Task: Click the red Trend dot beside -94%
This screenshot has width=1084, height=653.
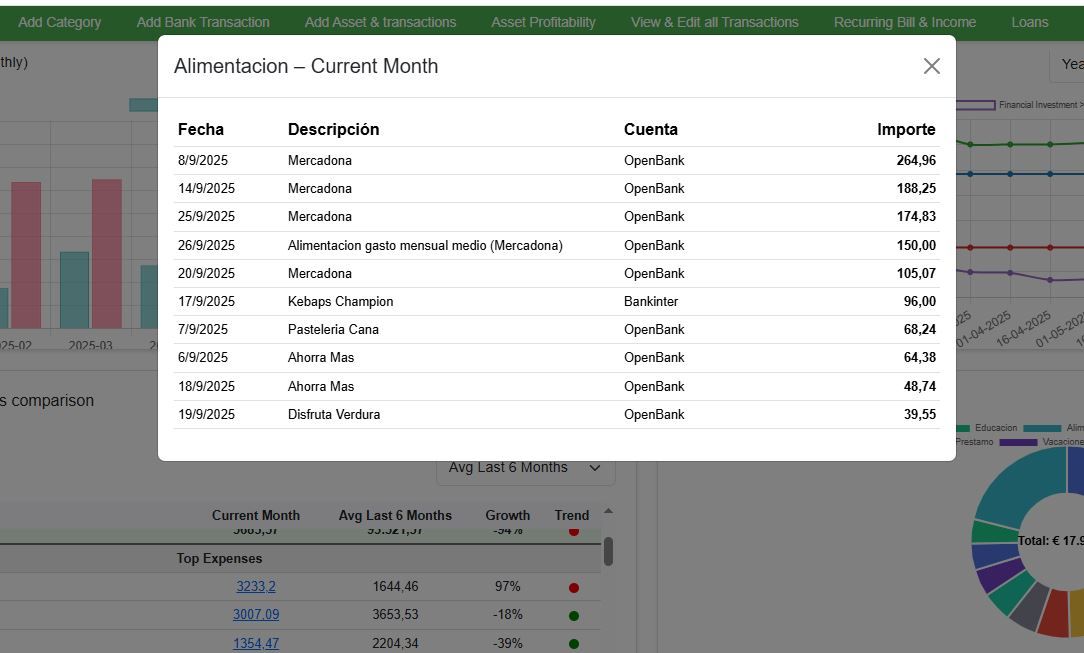Action: (574, 531)
